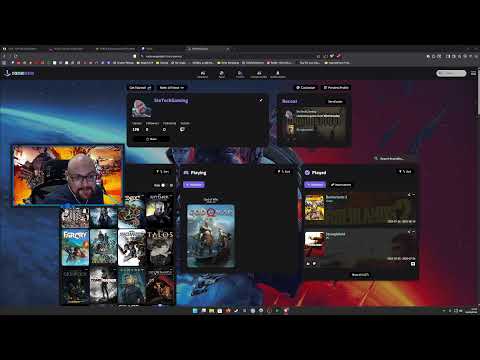Open the filter dropdown on the left game list
The height and width of the screenshot is (360, 480).
tap(163, 172)
